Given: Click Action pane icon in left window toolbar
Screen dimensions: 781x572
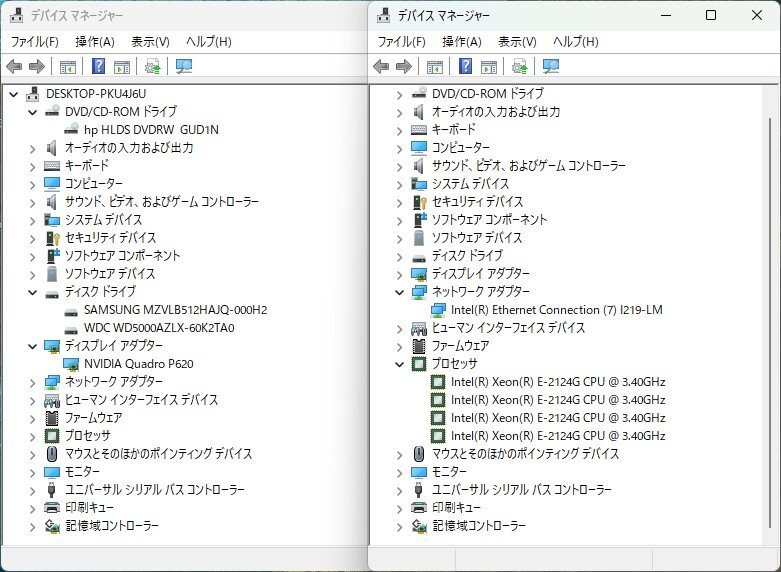Looking at the screenshot, I should coord(122,66).
